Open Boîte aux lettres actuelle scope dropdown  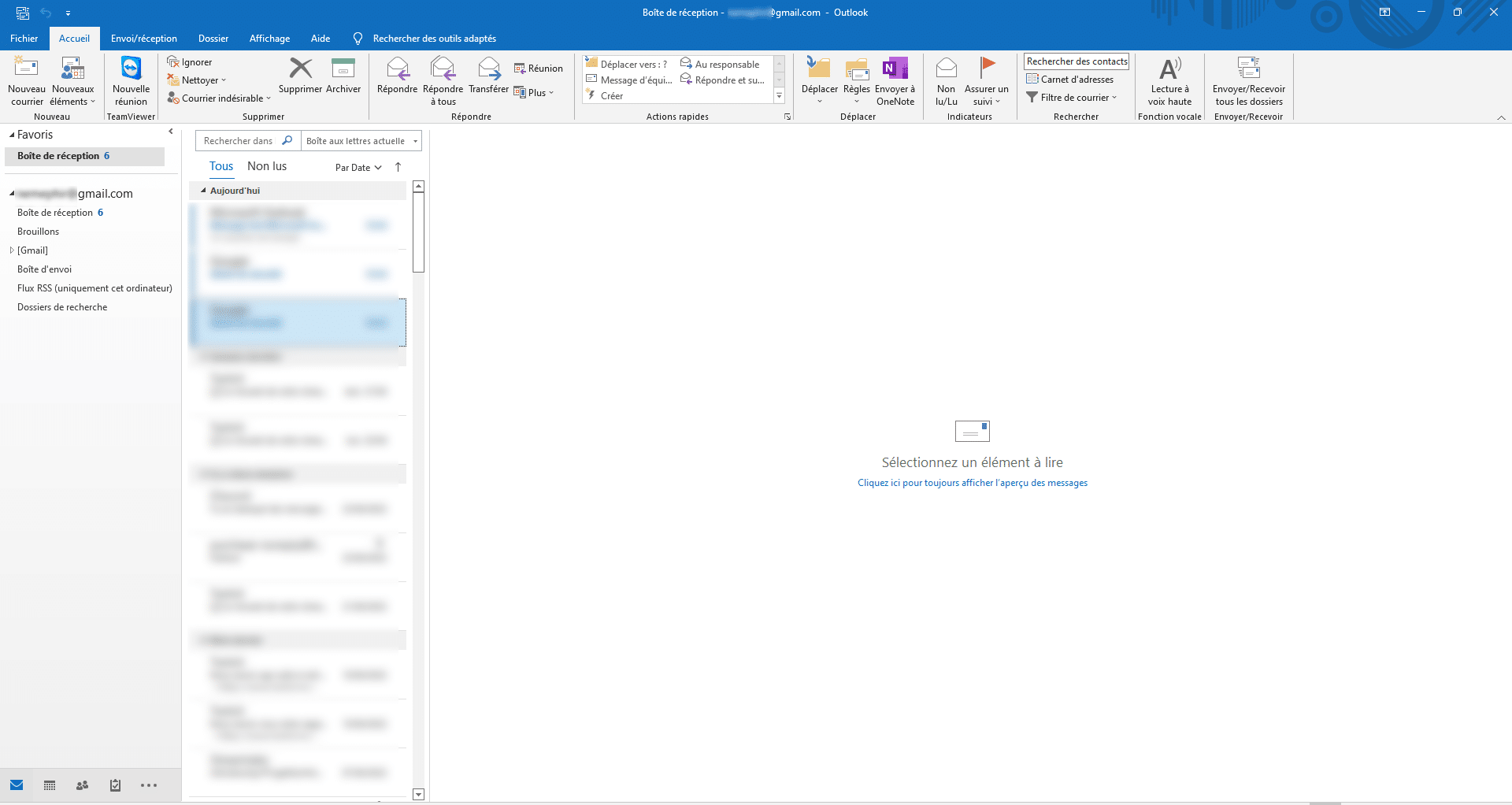(x=361, y=141)
